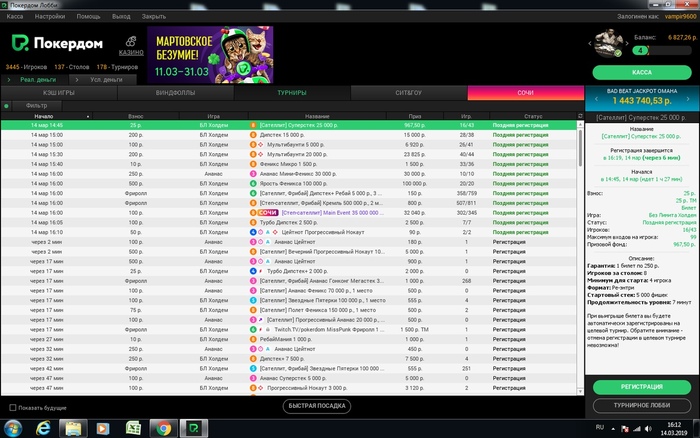Screen dimensions: 700x438
Task: Sort by the Начало column
Action: [x=44, y=116]
